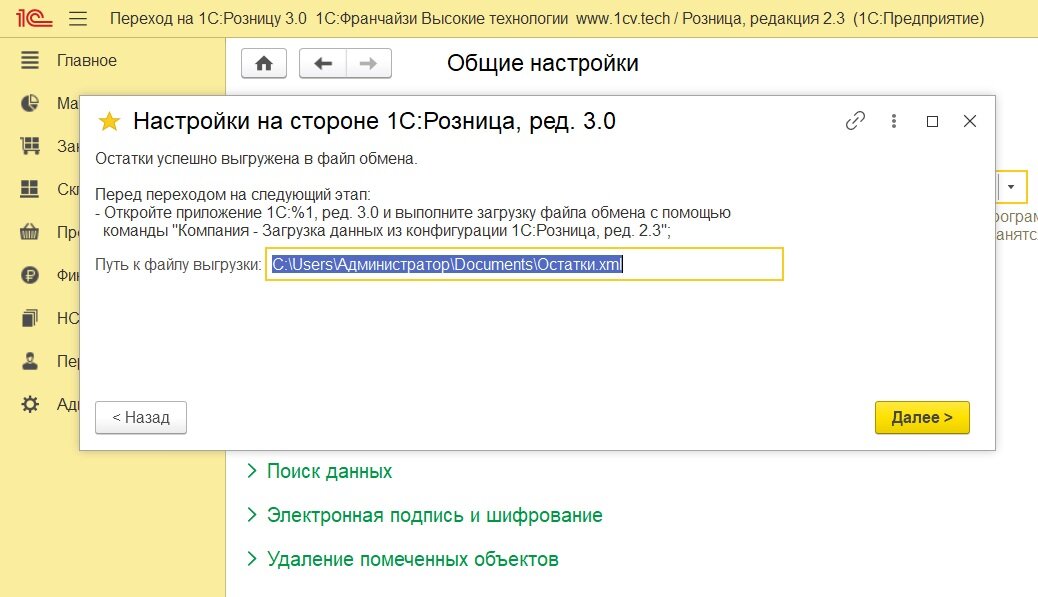The width and height of the screenshot is (1038, 597).
Task: Click the basket sales sidebar icon
Action: pyautogui.click(x=30, y=232)
